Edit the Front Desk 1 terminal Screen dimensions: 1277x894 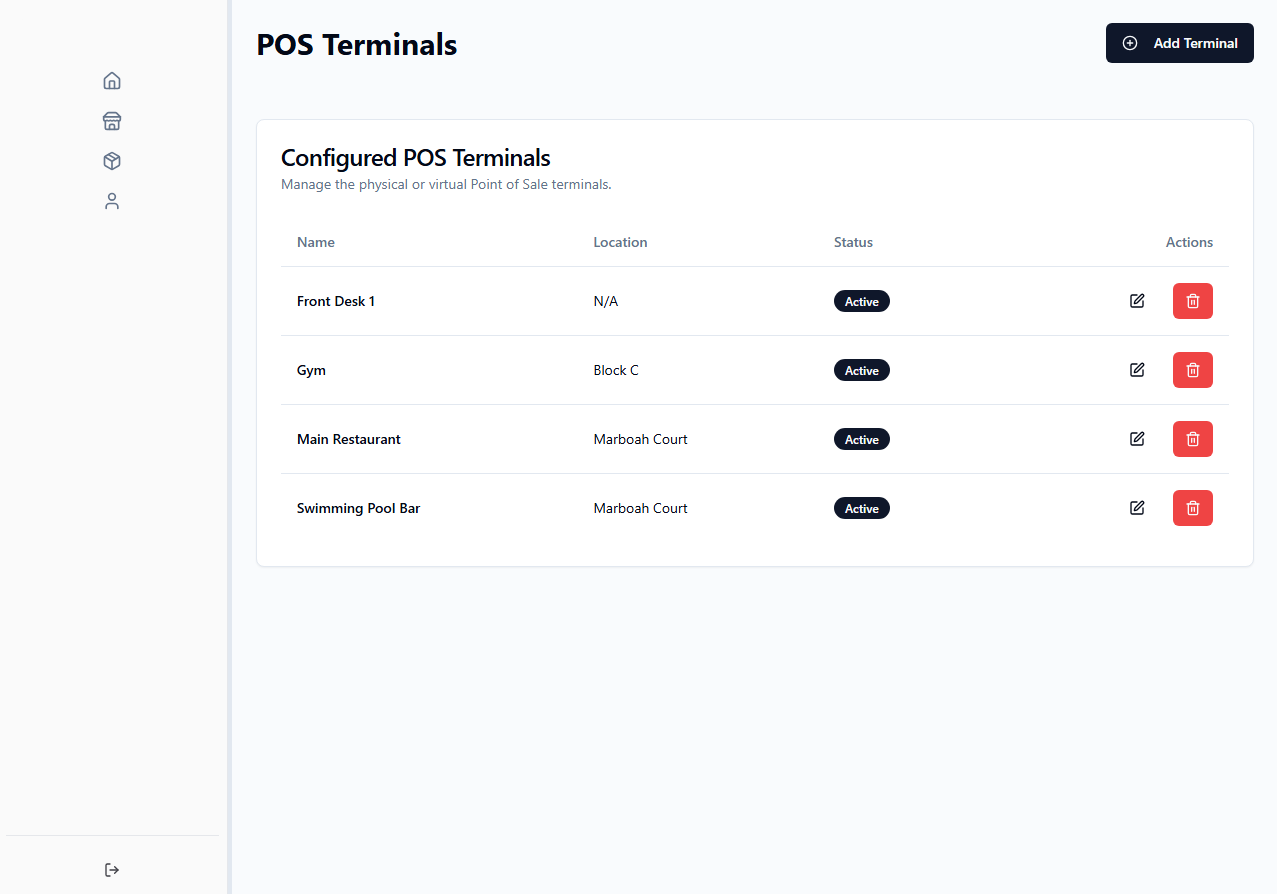[1137, 300]
